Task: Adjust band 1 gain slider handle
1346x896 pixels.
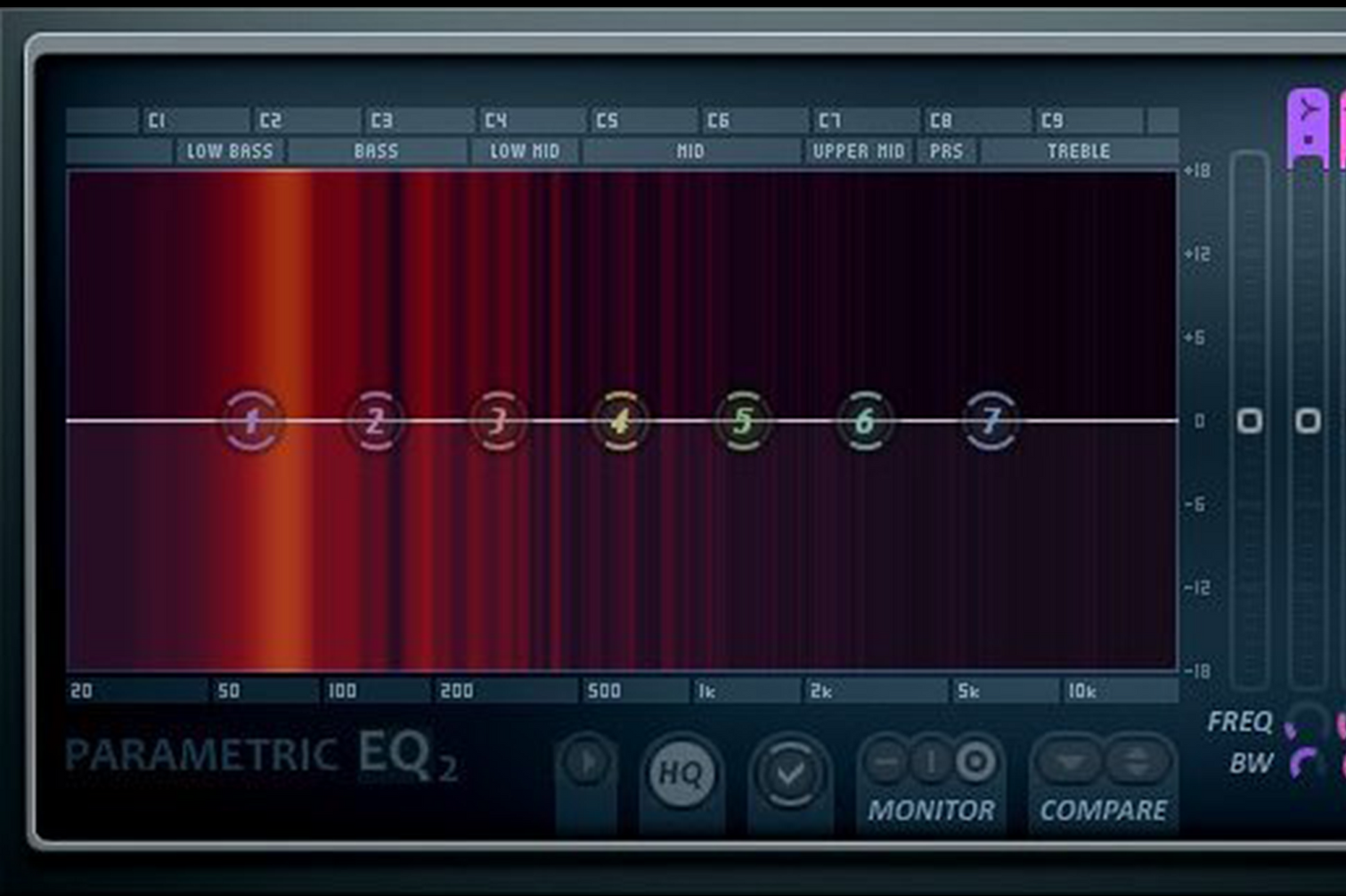Action: 1308,420
